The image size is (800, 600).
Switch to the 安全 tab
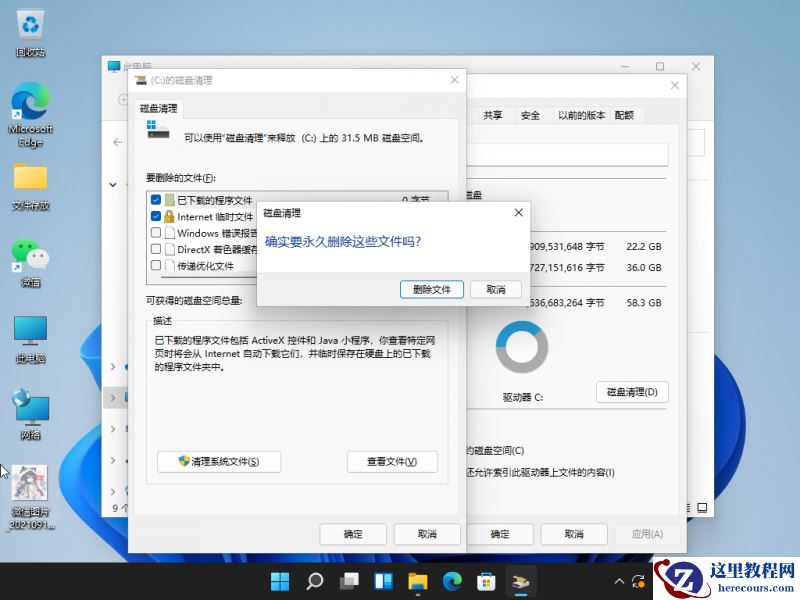pyautogui.click(x=530, y=115)
